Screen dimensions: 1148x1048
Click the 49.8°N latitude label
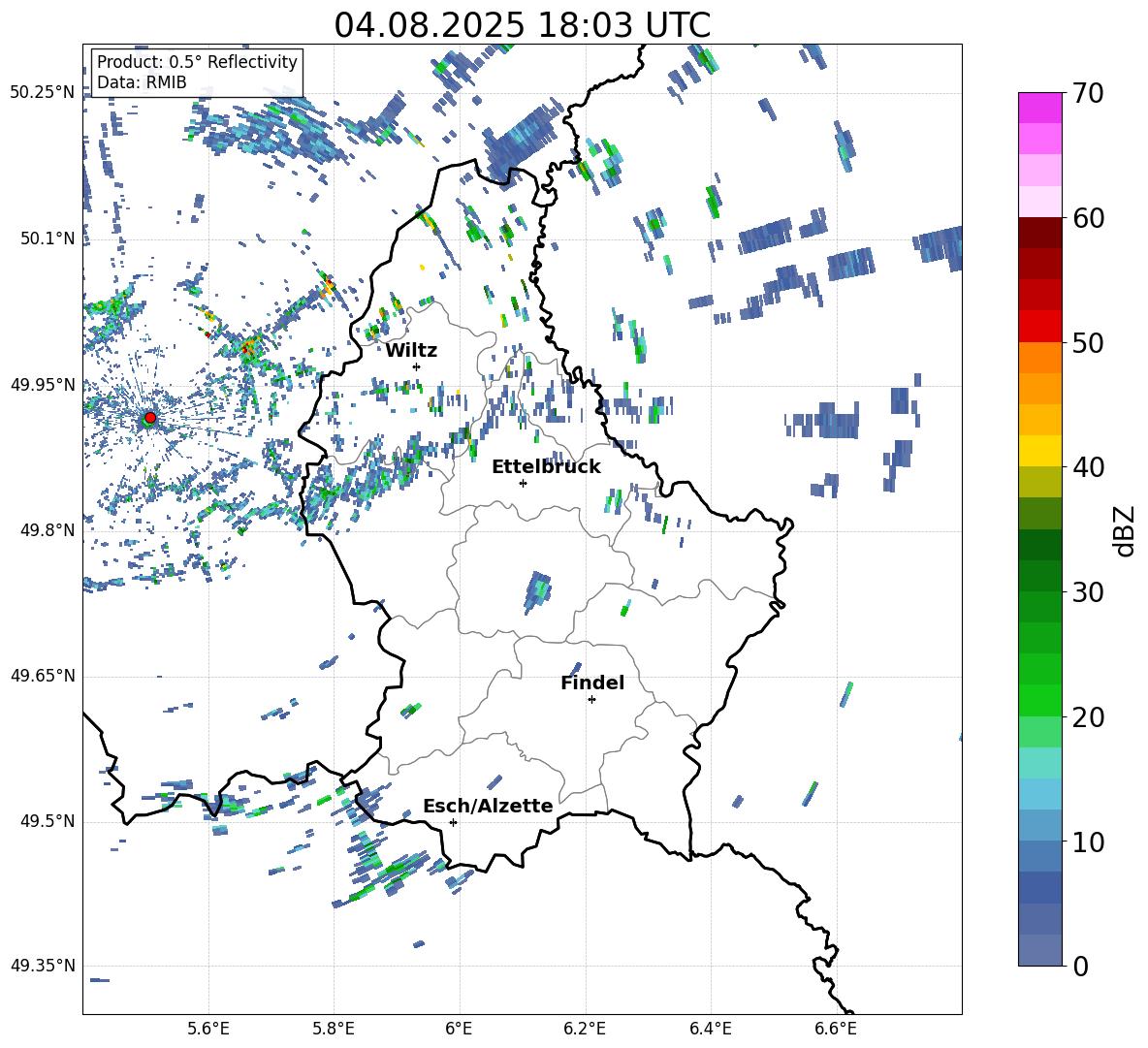click(48, 530)
